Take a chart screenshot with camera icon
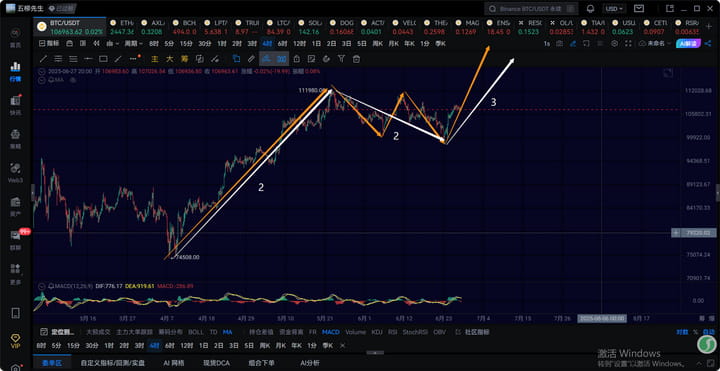 coord(559,44)
